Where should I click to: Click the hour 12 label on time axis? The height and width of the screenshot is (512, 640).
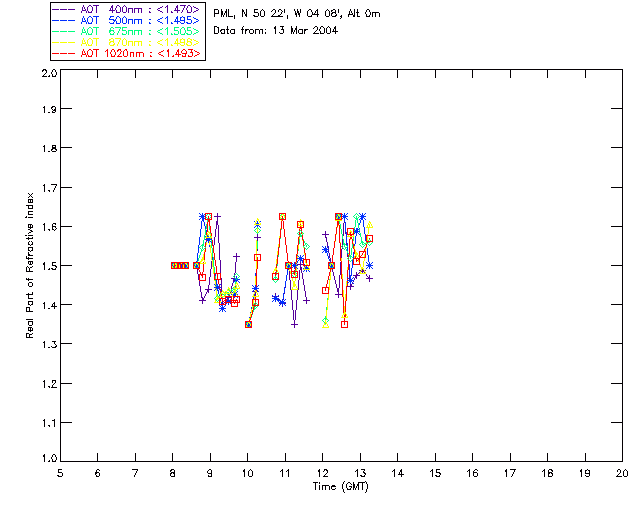(x=322, y=473)
